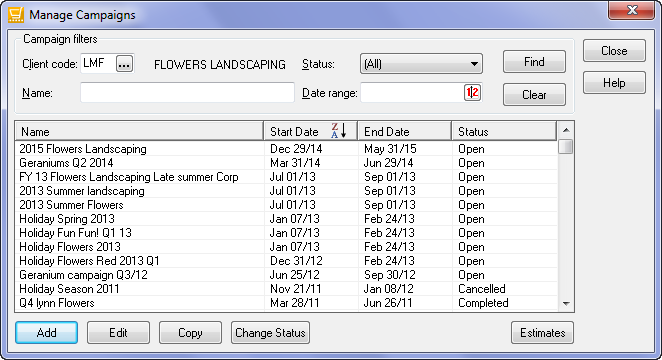Screen dimensions: 662x360
Task: Select the Holiday Flowers 2013 row
Action: [287, 246]
